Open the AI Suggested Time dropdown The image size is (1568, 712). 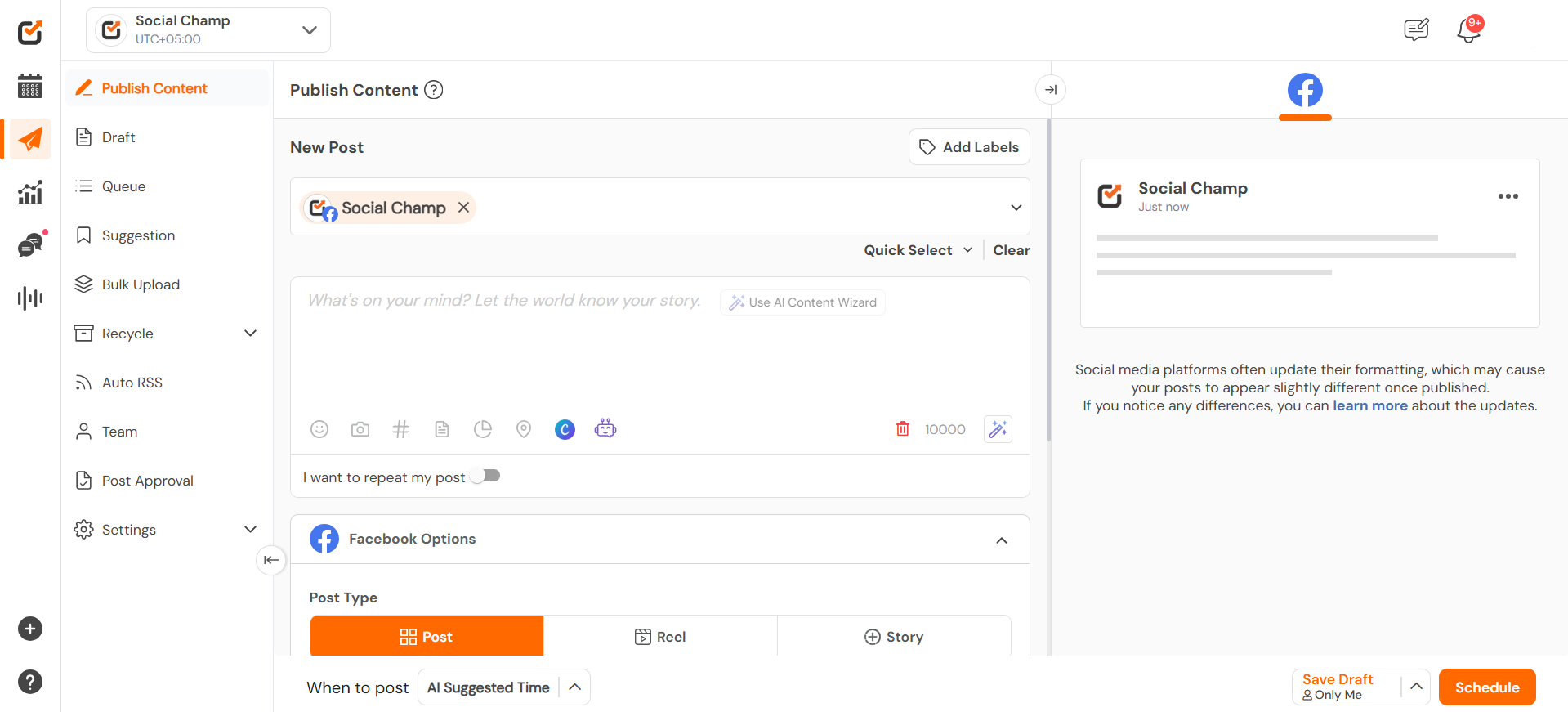503,687
